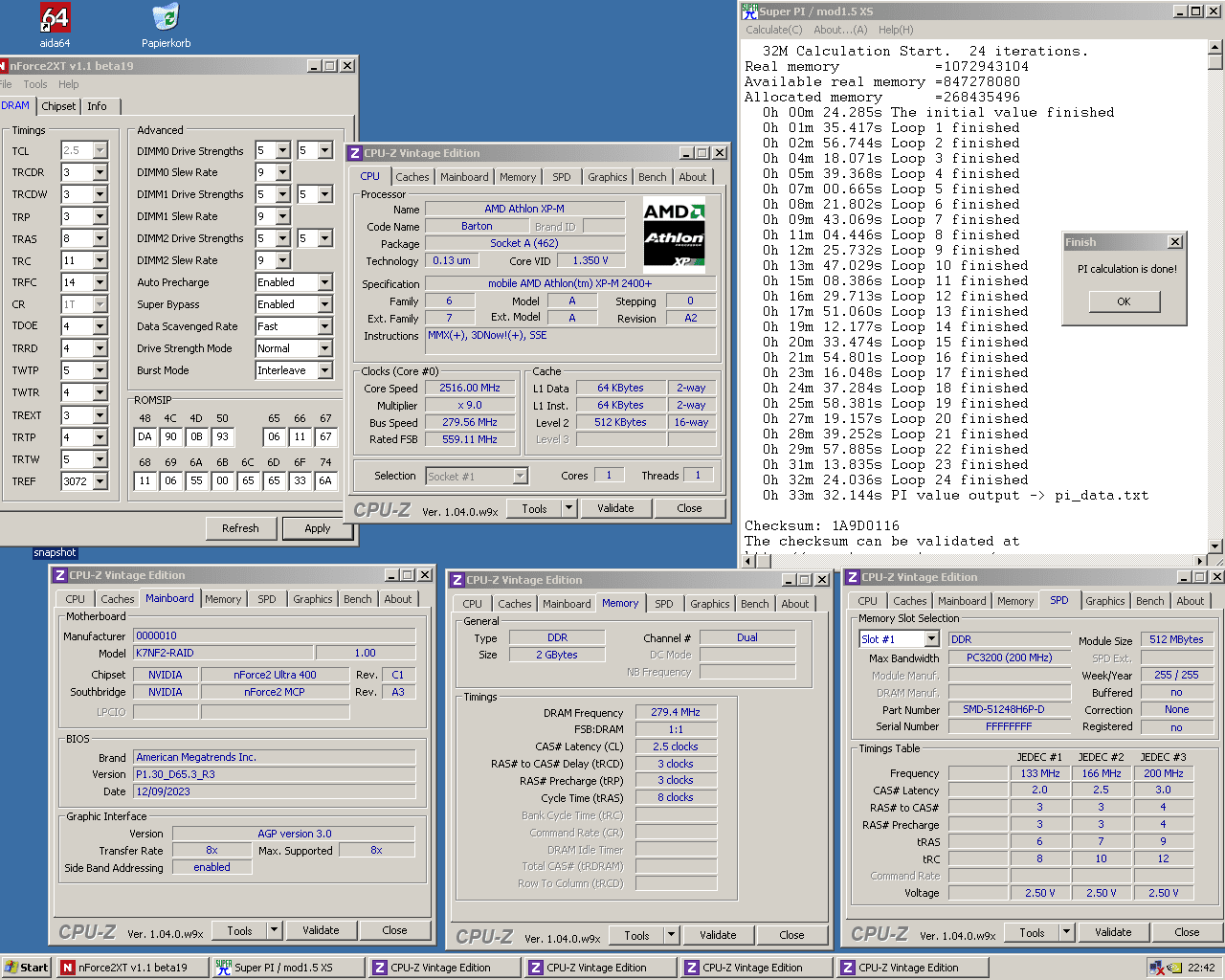Open the Burst Mode Interleave dropdown
The height and width of the screenshot is (980, 1225).
point(324,370)
